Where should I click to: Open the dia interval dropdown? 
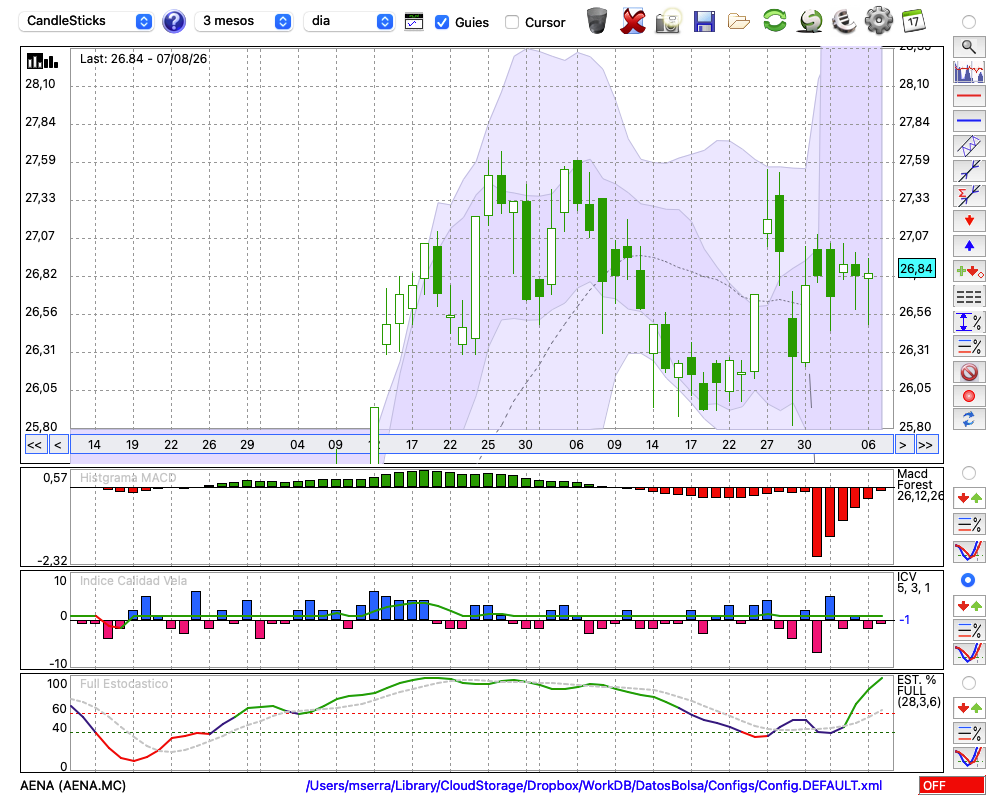point(348,21)
